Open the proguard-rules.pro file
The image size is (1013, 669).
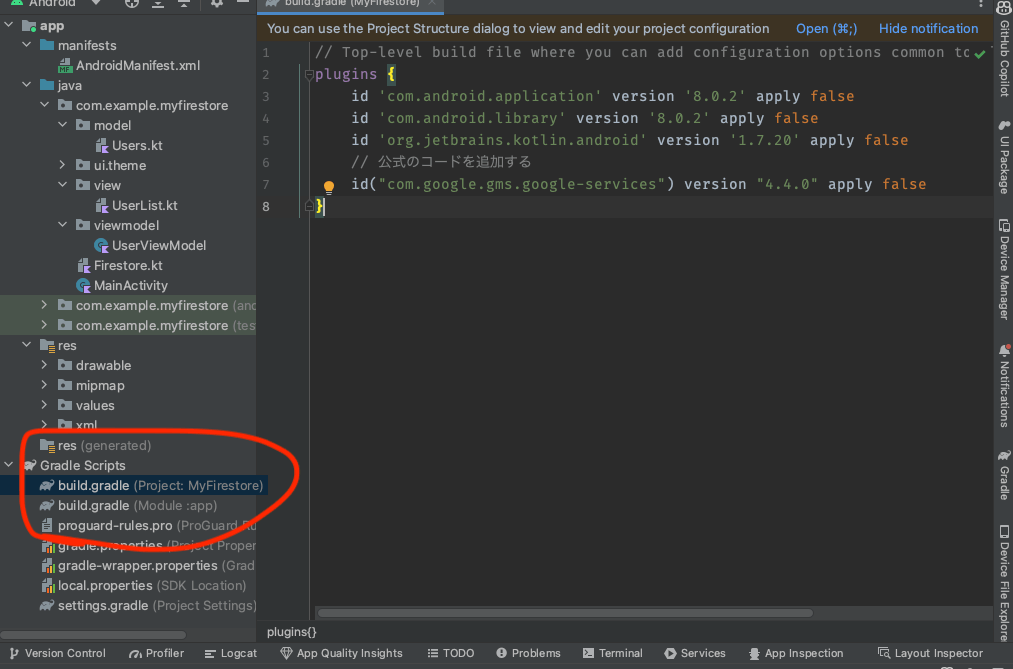point(148,526)
